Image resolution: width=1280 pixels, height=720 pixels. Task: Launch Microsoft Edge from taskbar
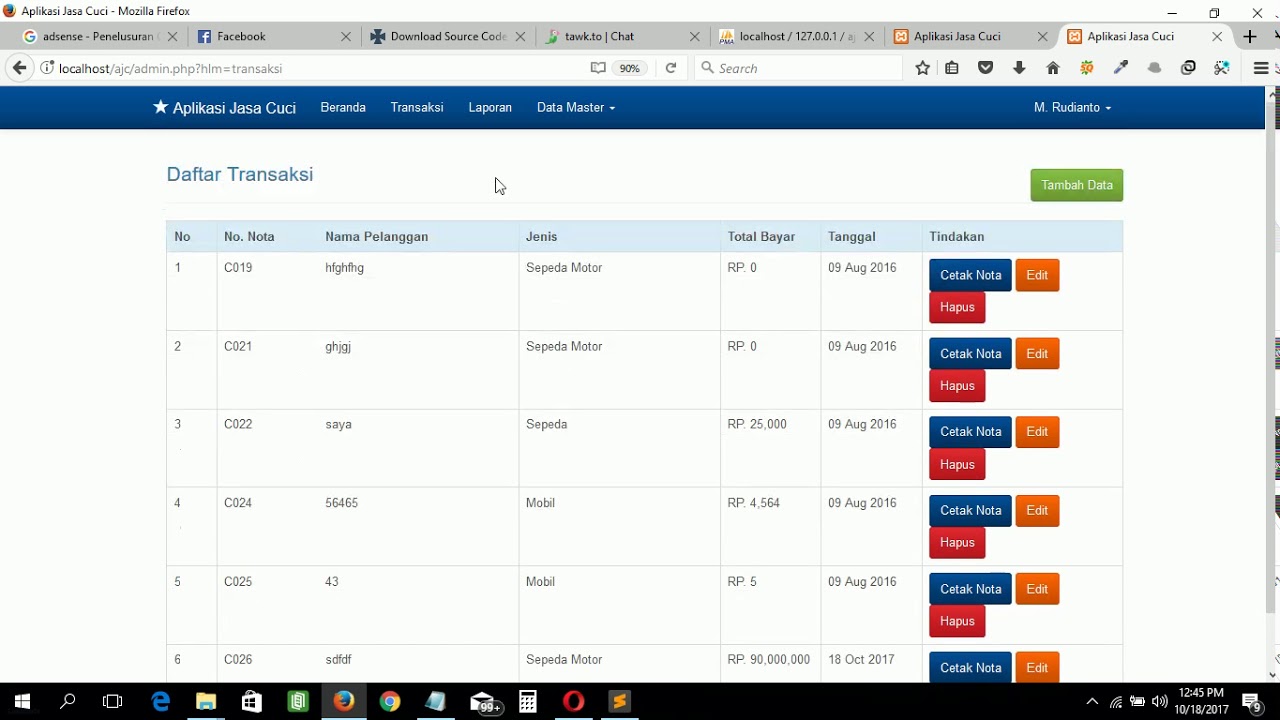click(x=160, y=701)
